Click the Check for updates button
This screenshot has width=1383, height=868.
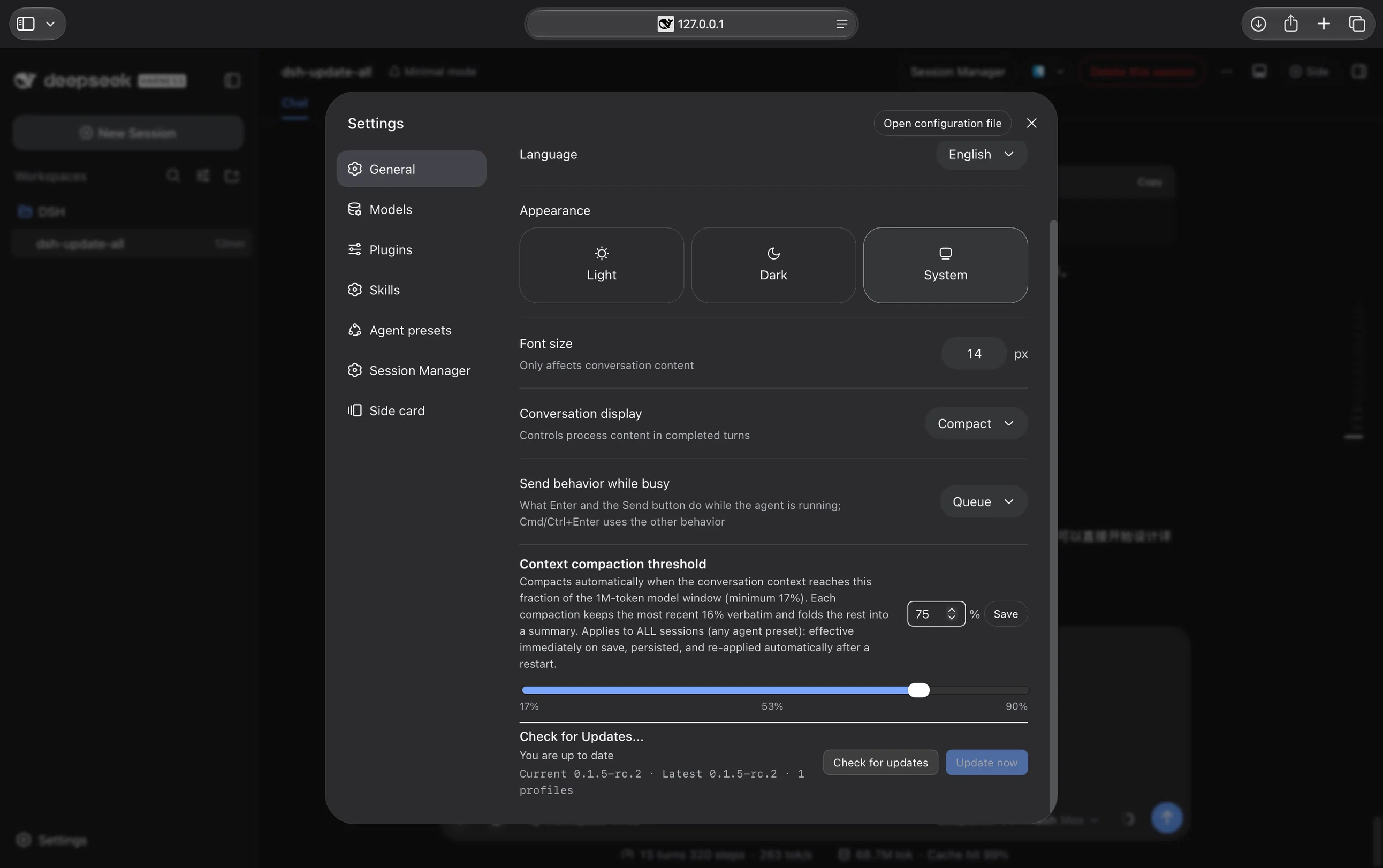point(880,762)
